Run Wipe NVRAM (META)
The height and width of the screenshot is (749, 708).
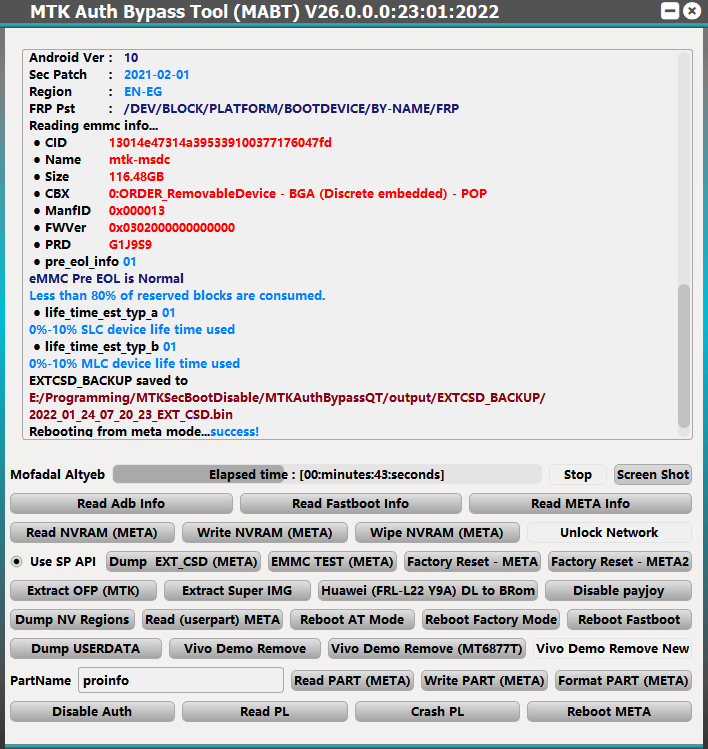pos(437,533)
